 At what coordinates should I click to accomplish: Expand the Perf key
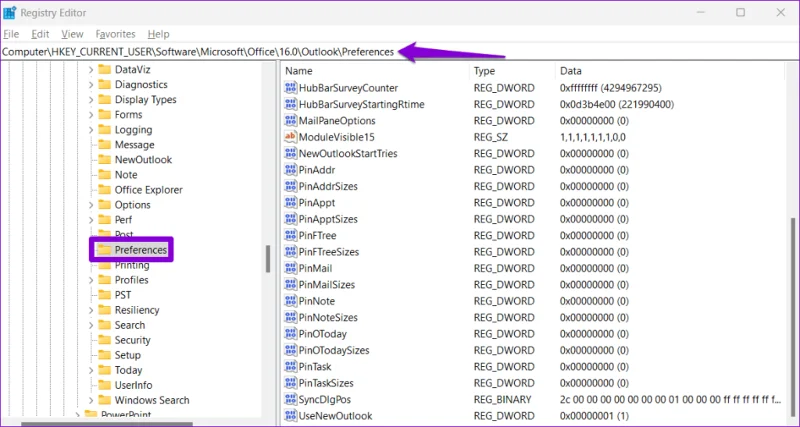pos(91,220)
